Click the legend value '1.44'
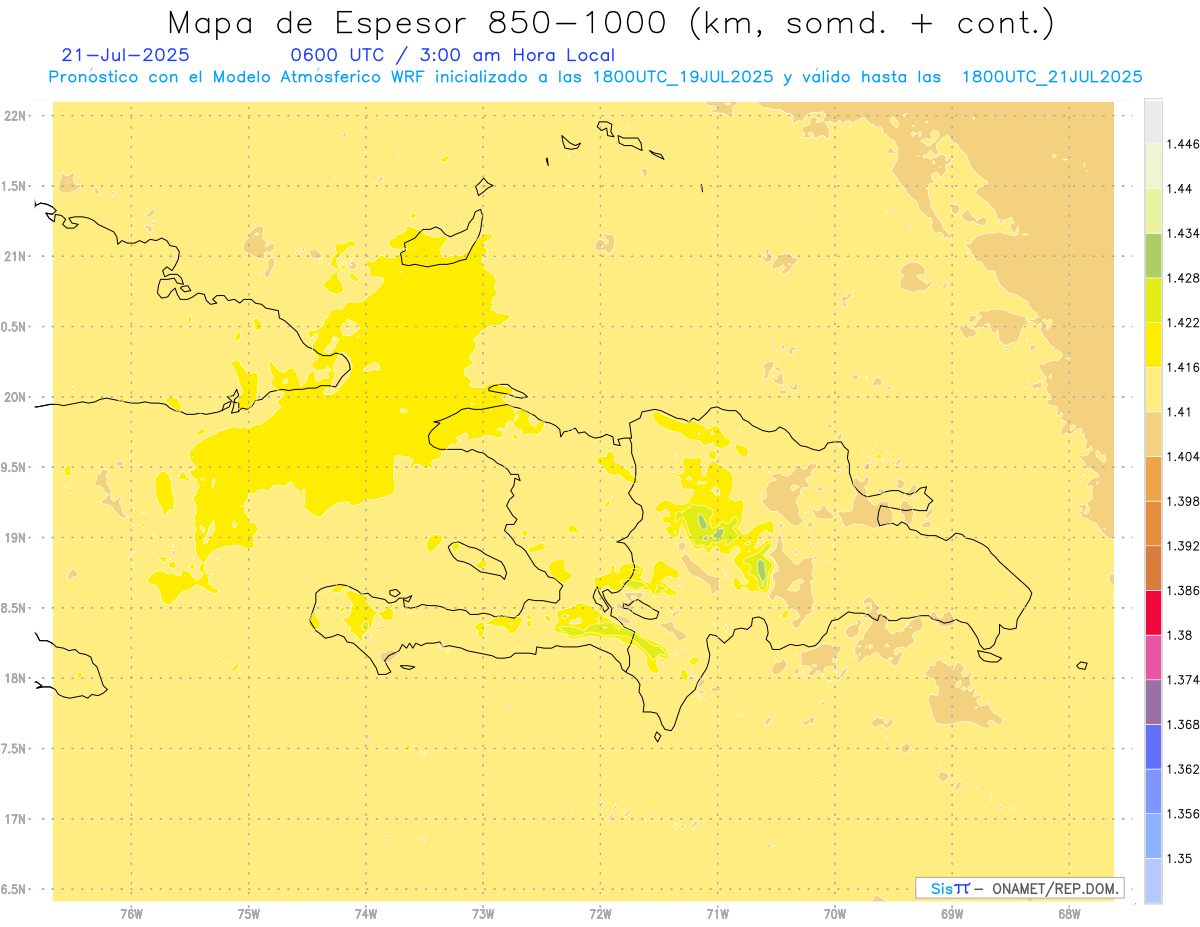 [x=1179, y=189]
